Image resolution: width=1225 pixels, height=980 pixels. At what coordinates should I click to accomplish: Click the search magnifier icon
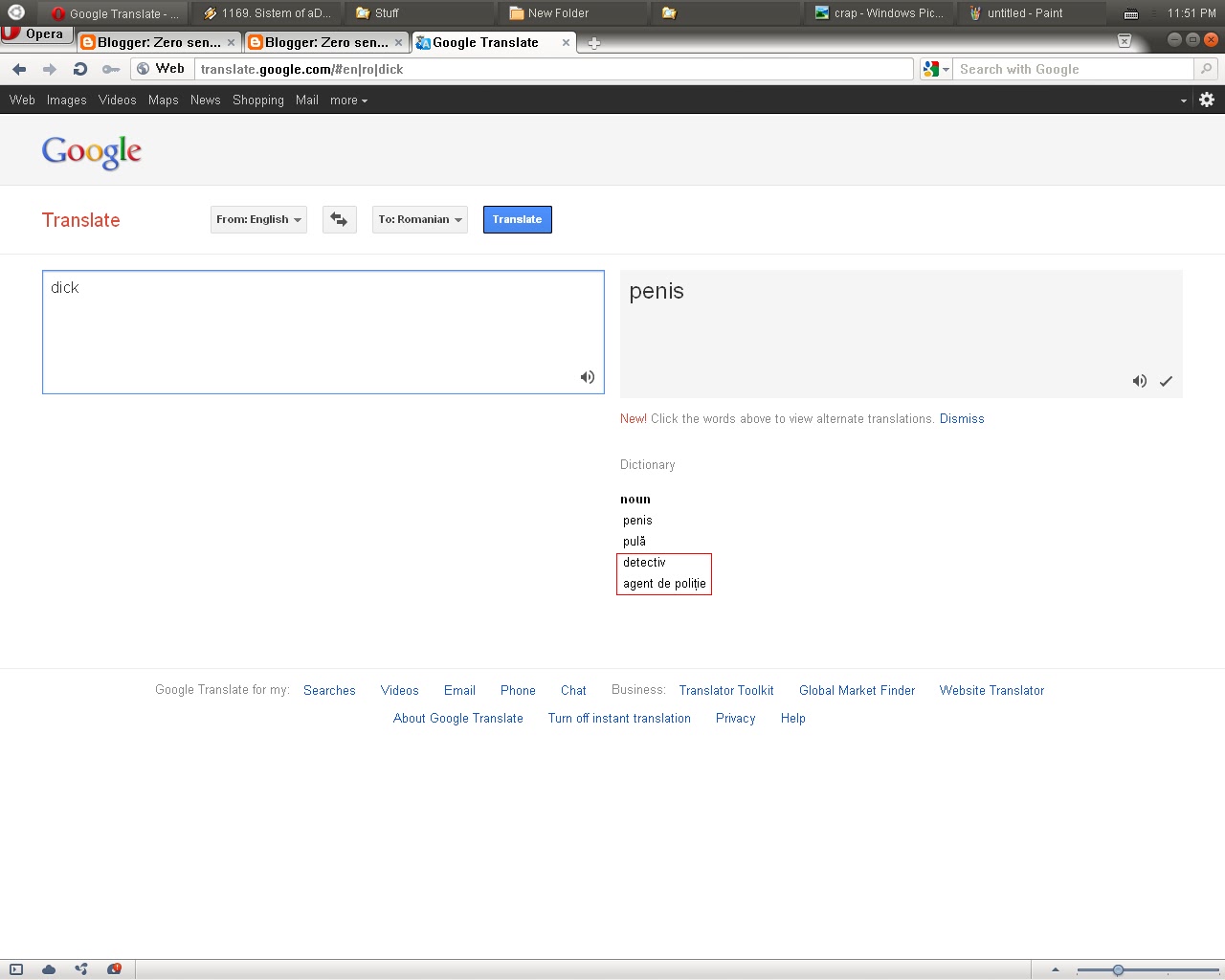tap(1206, 69)
